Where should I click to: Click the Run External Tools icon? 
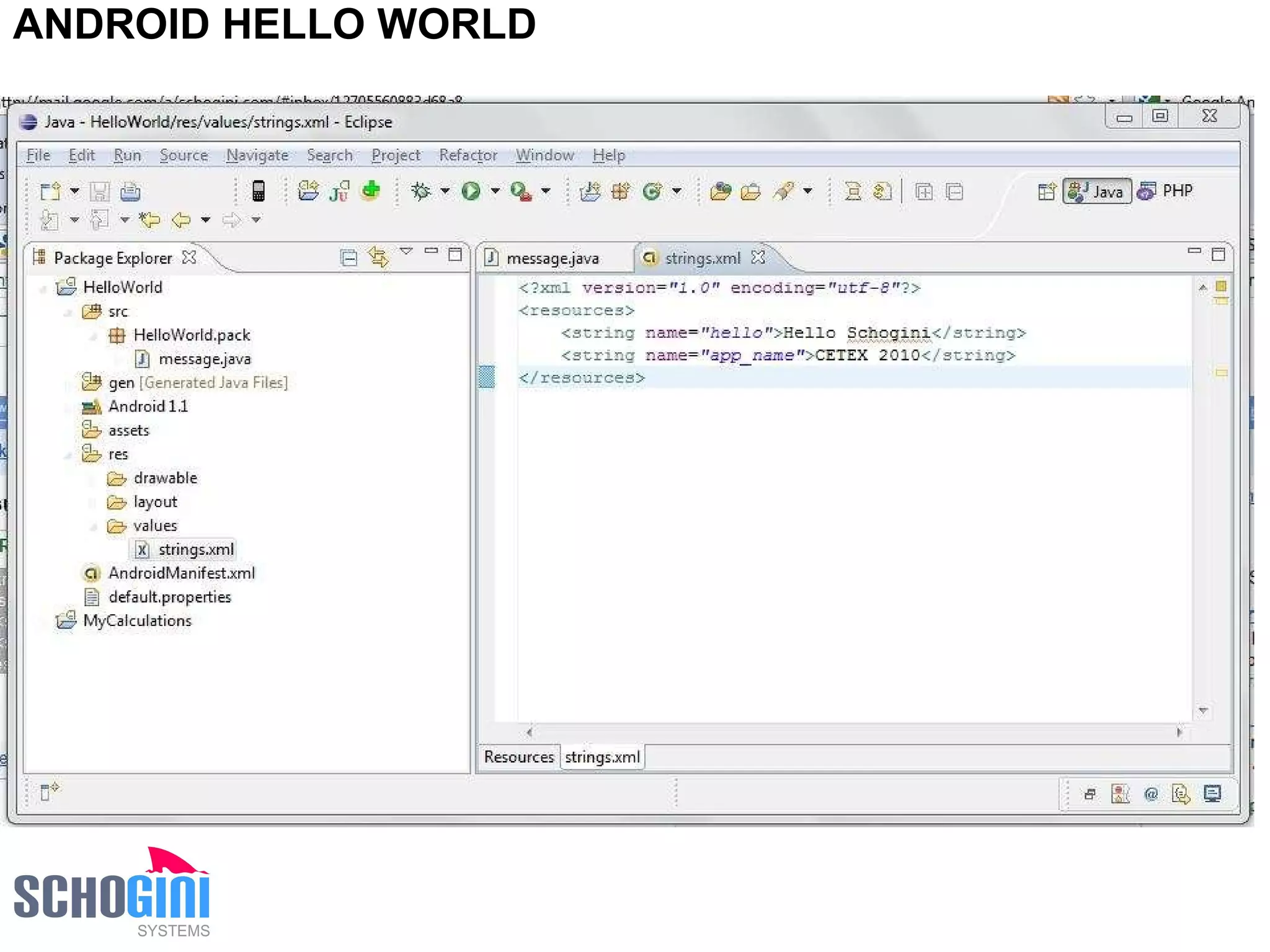click(521, 192)
